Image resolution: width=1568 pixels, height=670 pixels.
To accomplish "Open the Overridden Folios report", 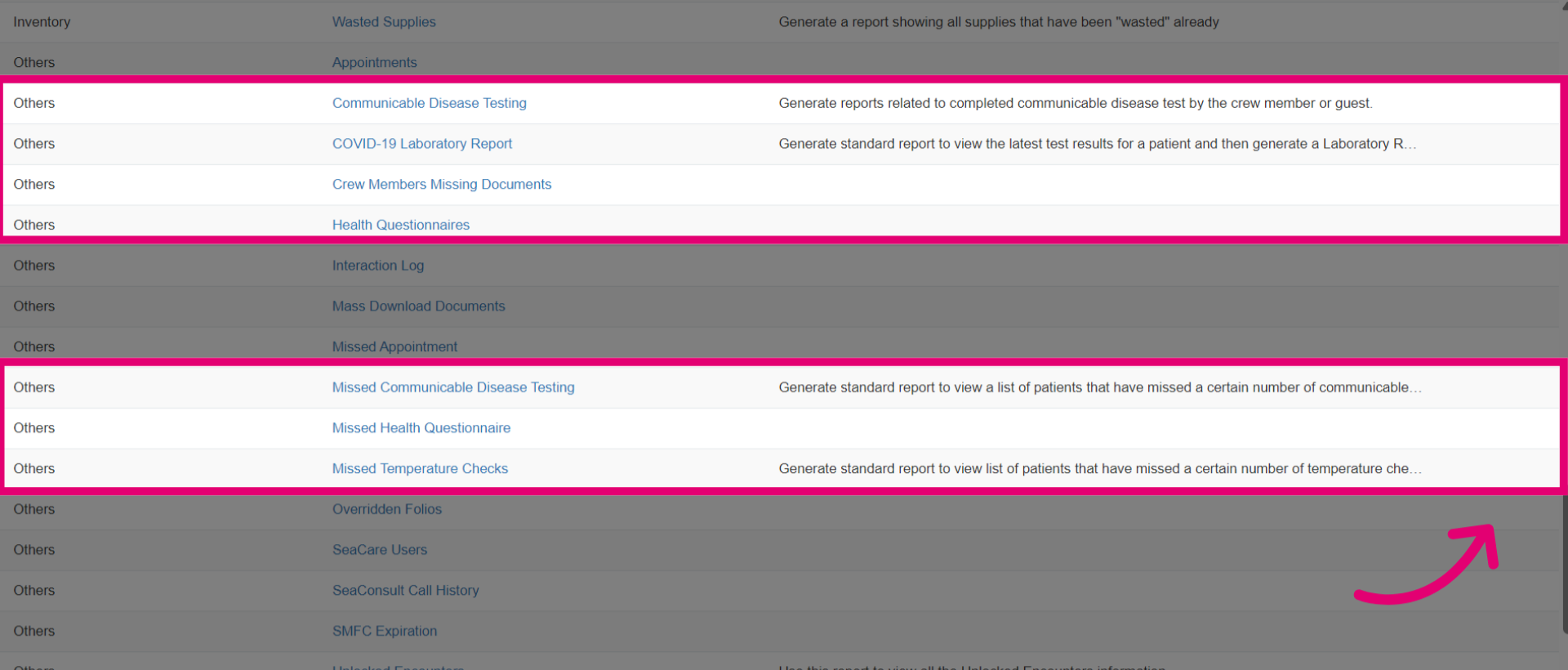I will (x=387, y=510).
